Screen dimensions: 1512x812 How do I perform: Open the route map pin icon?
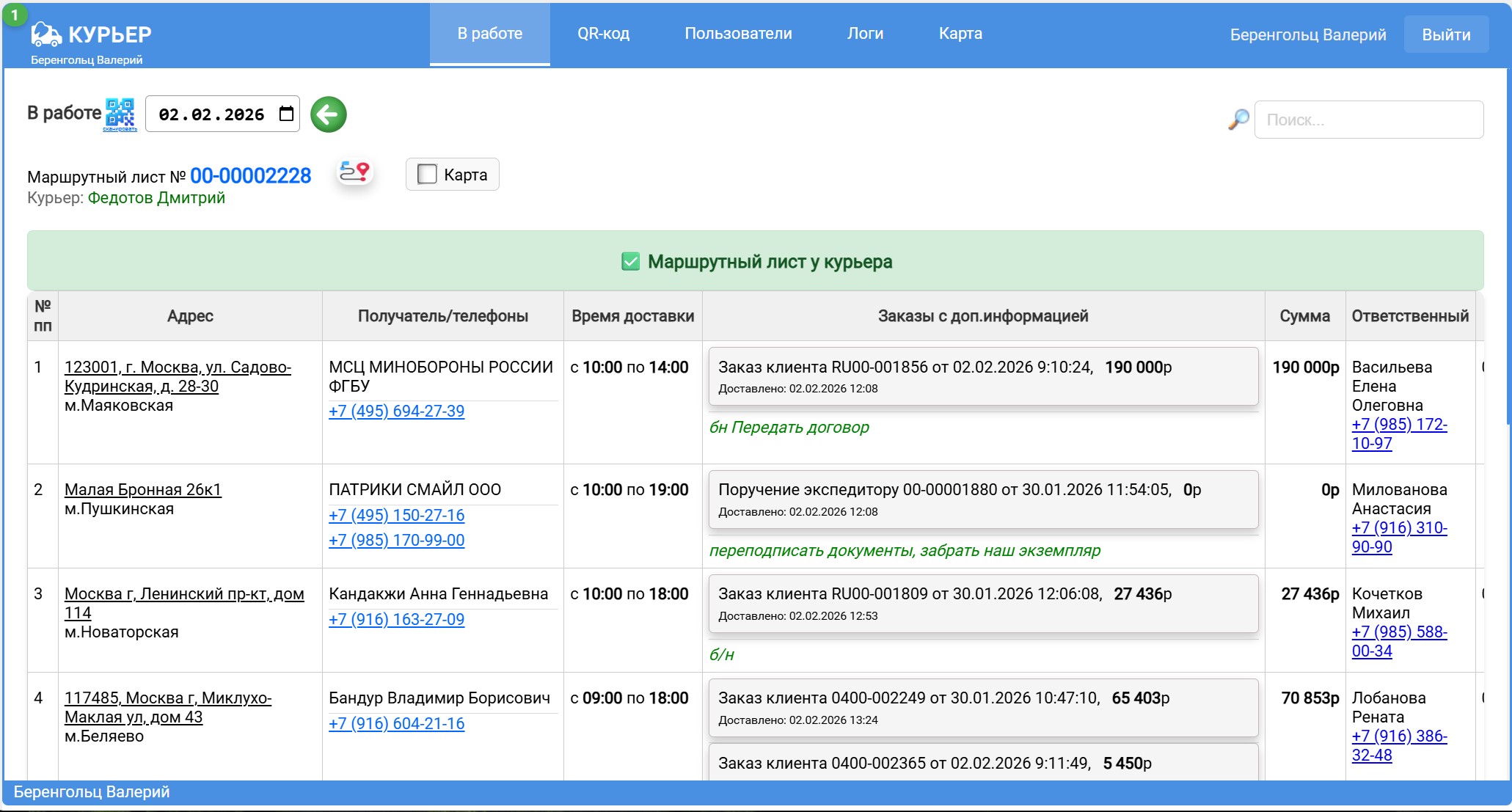pos(354,172)
